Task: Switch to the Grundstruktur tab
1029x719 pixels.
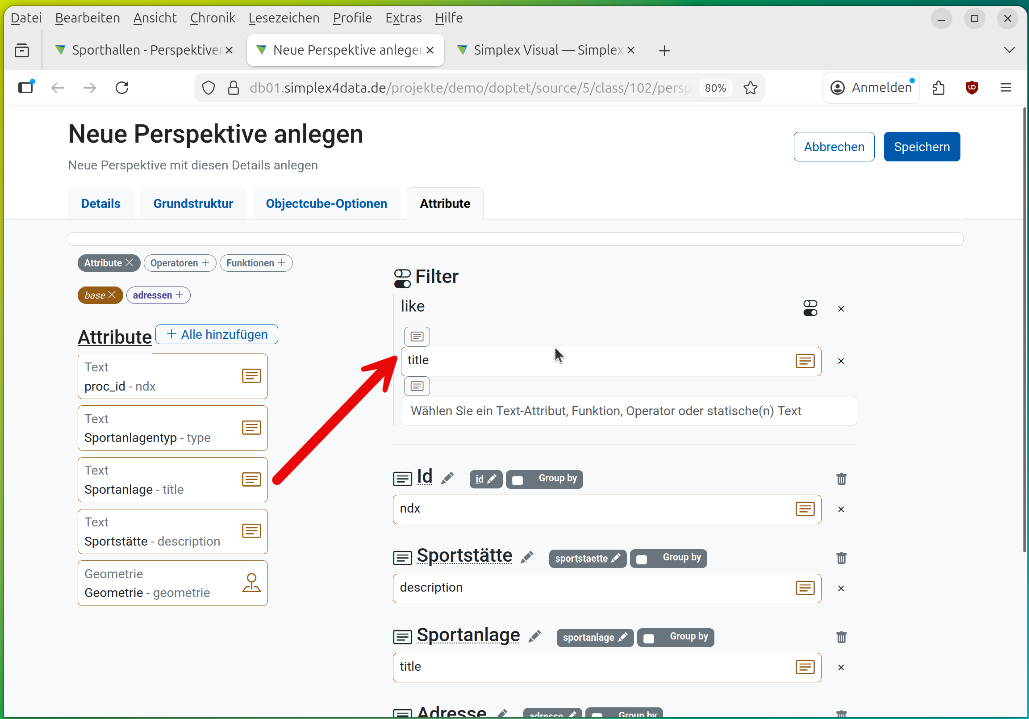Action: point(193,204)
